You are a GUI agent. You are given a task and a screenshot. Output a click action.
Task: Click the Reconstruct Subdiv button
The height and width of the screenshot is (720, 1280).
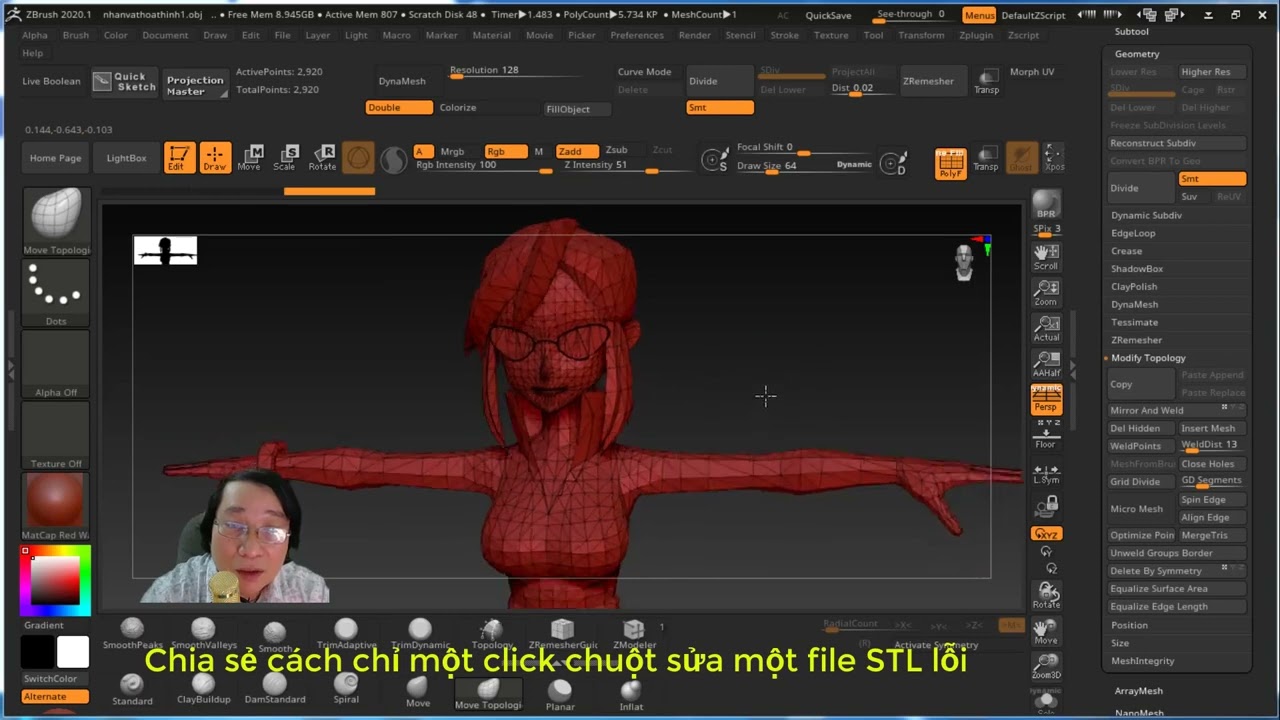(x=1176, y=143)
